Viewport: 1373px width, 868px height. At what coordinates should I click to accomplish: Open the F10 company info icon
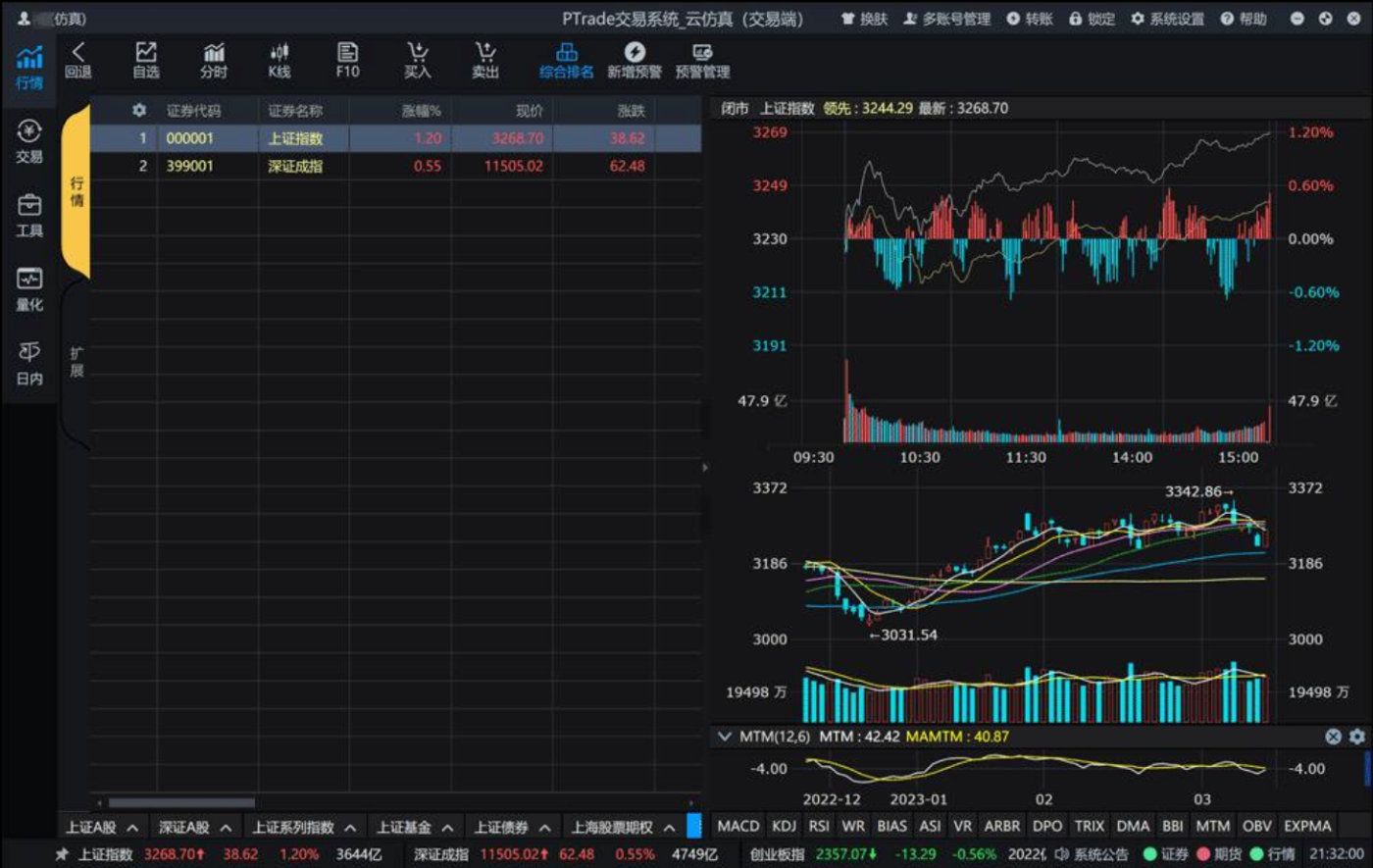[x=347, y=61]
